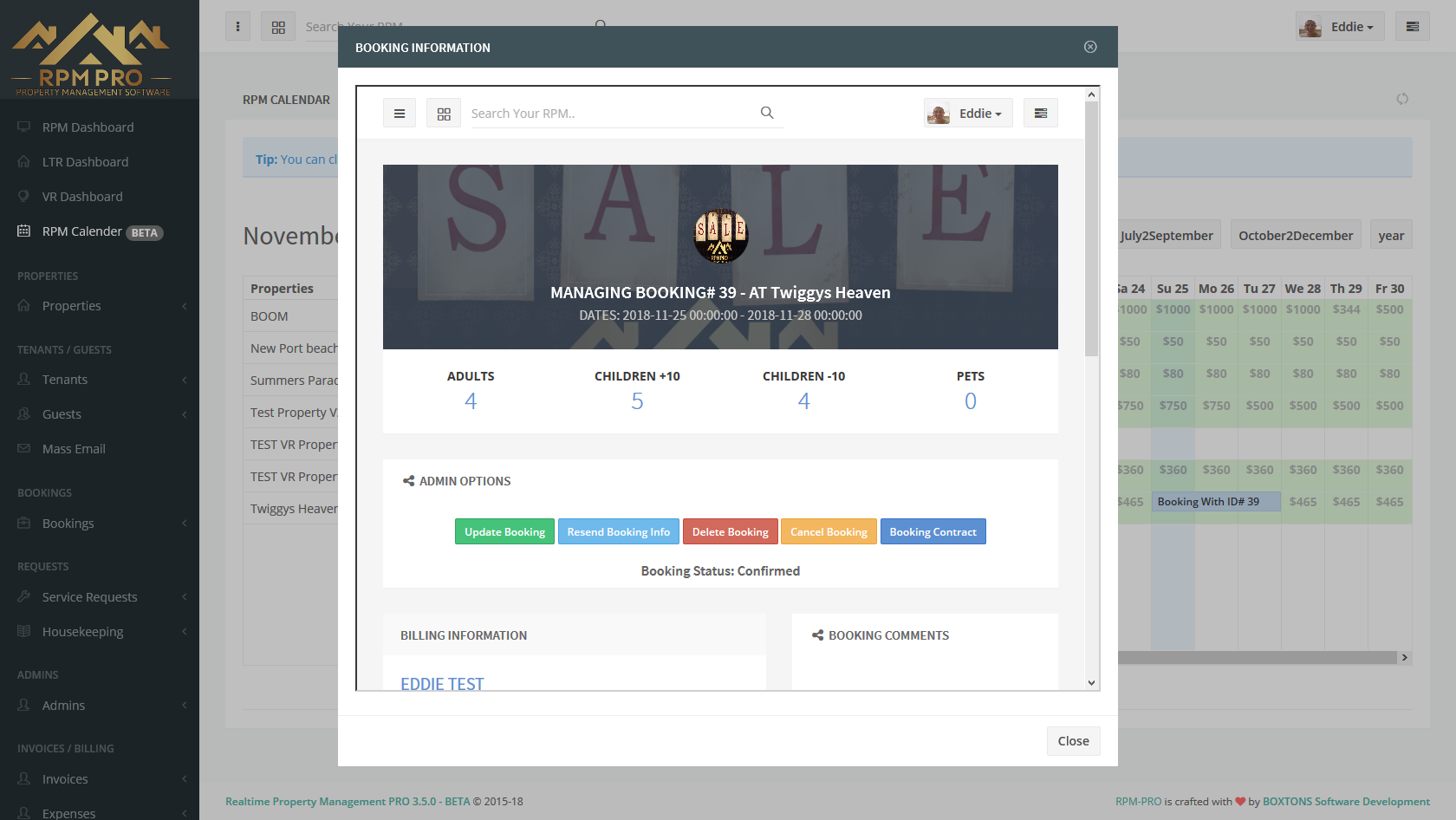Open the right panel icon beside Eddie in the modal
Viewport: 1456px width, 820px height.
click(1041, 114)
